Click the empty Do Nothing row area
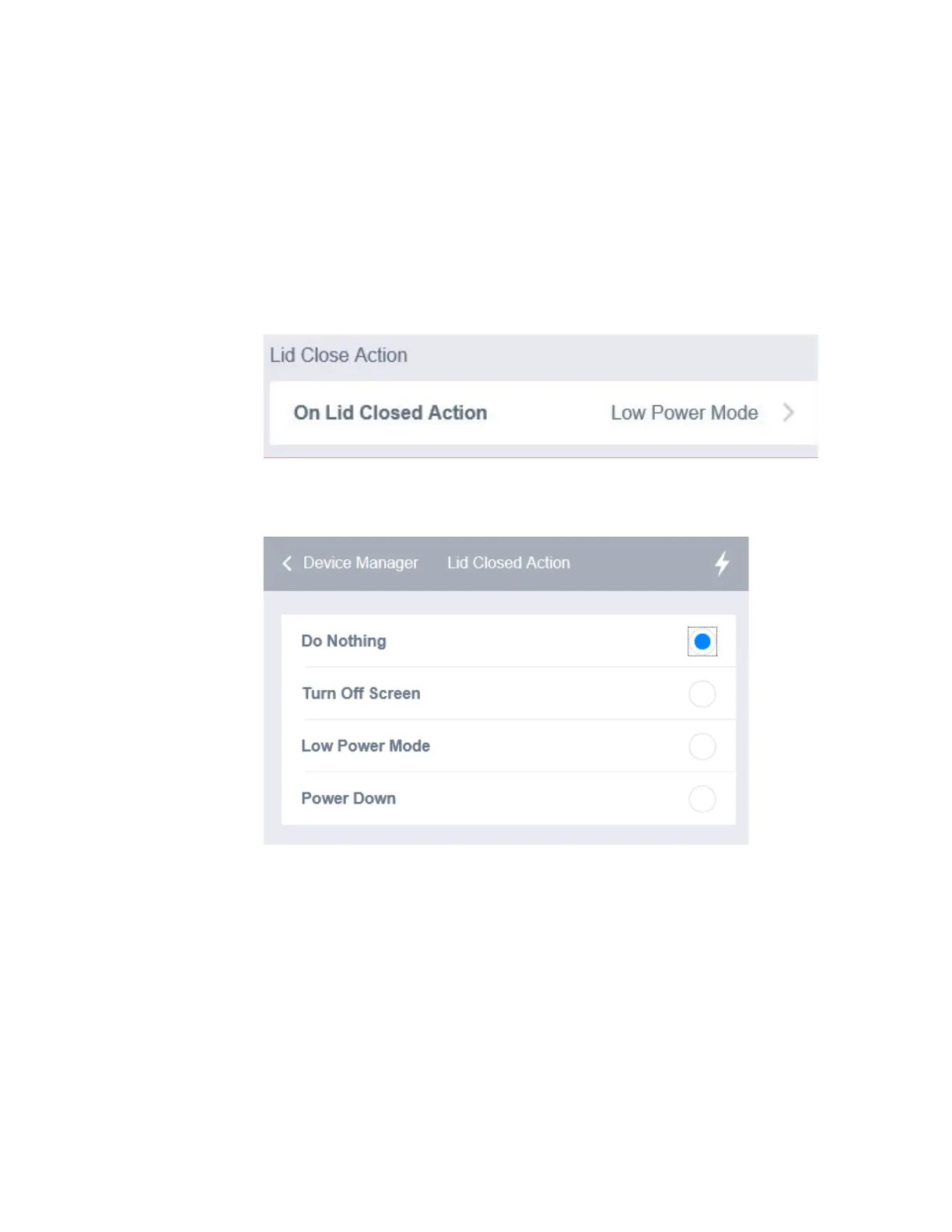Screen dimensions: 952x1232 (537, 641)
